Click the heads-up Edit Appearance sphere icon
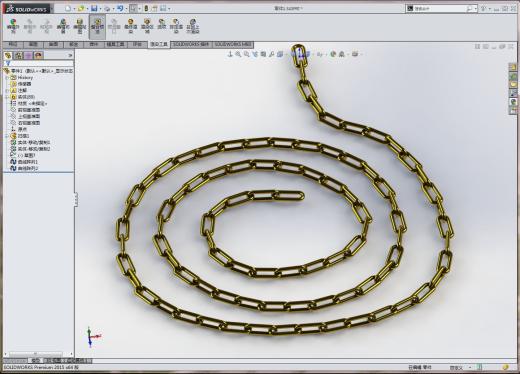 (333, 54)
